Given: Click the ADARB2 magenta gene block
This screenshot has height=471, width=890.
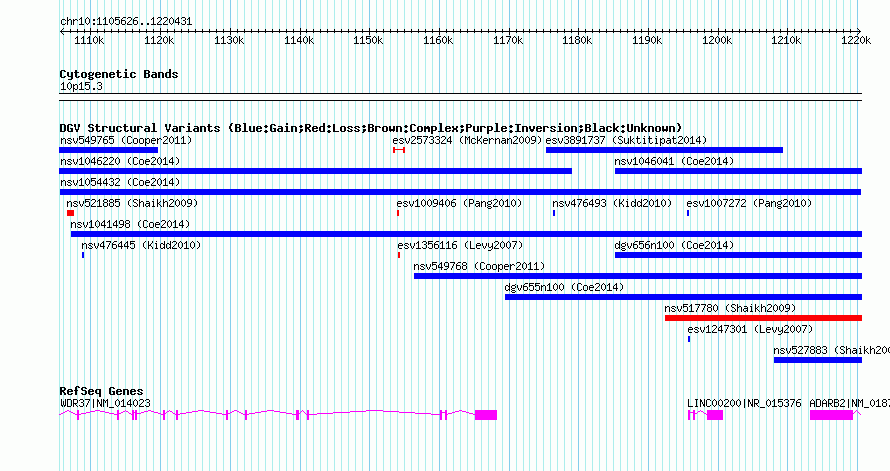Looking at the screenshot, I should (832, 415).
